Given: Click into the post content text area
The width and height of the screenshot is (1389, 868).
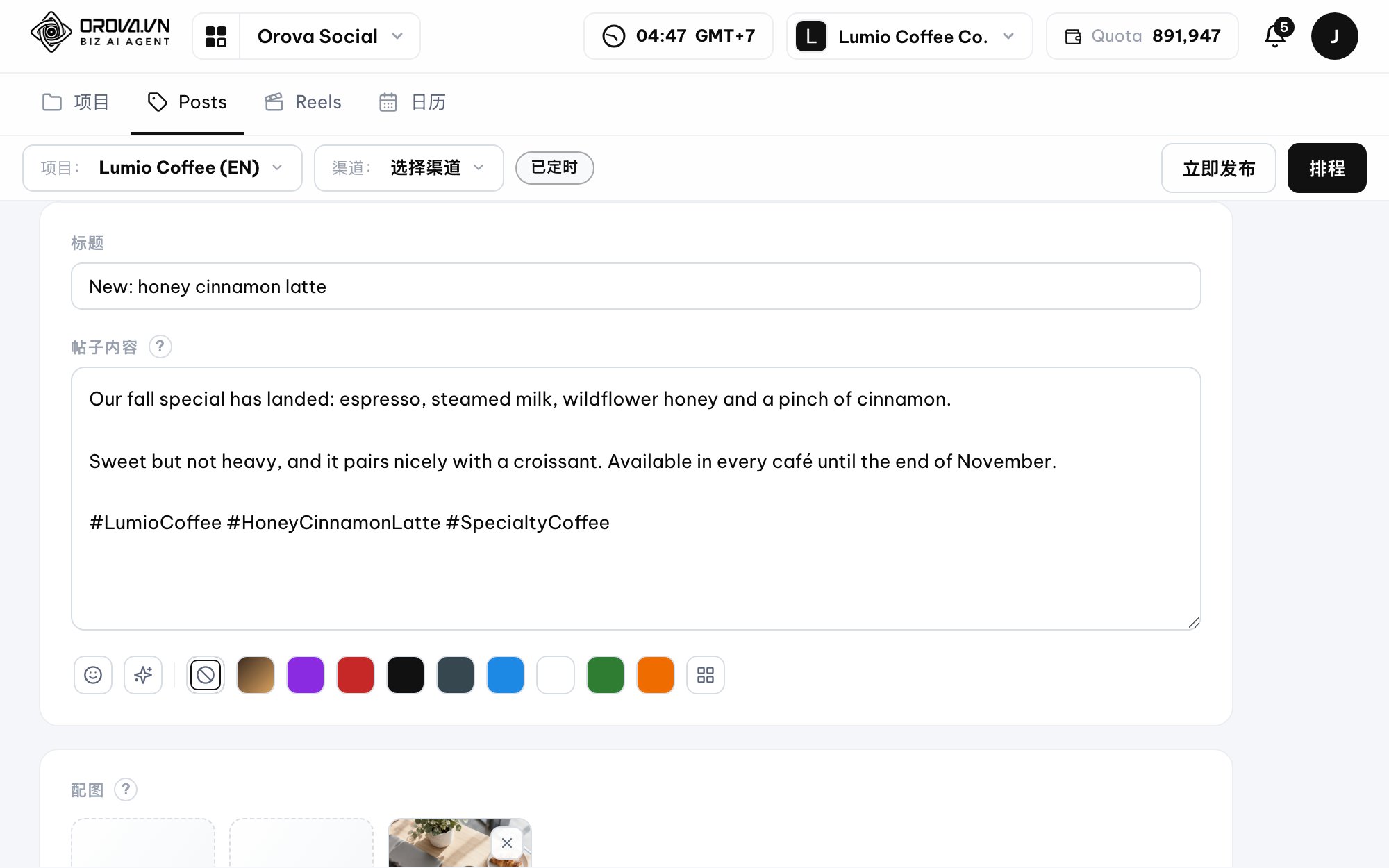Looking at the screenshot, I should click(636, 499).
